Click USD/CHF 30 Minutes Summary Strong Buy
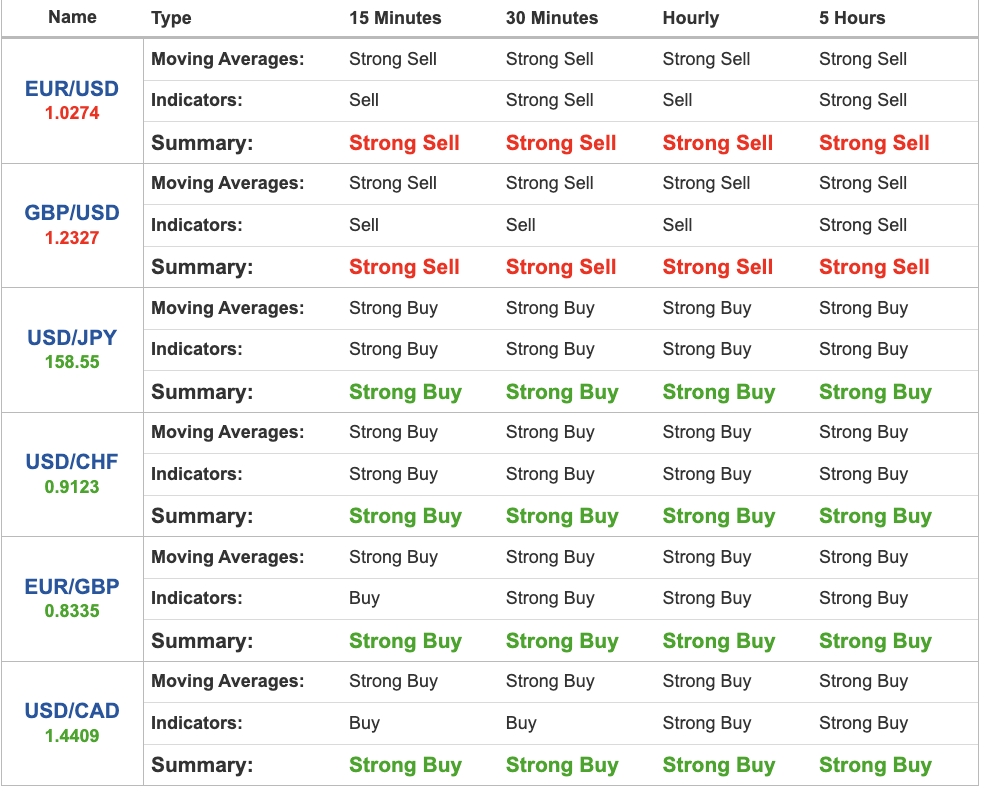 click(x=562, y=516)
